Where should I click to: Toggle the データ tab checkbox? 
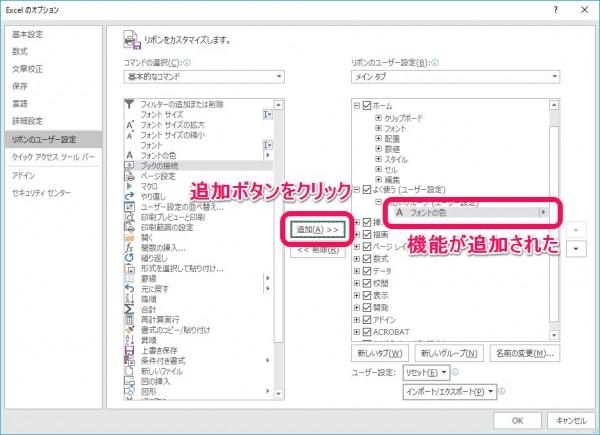click(x=367, y=271)
